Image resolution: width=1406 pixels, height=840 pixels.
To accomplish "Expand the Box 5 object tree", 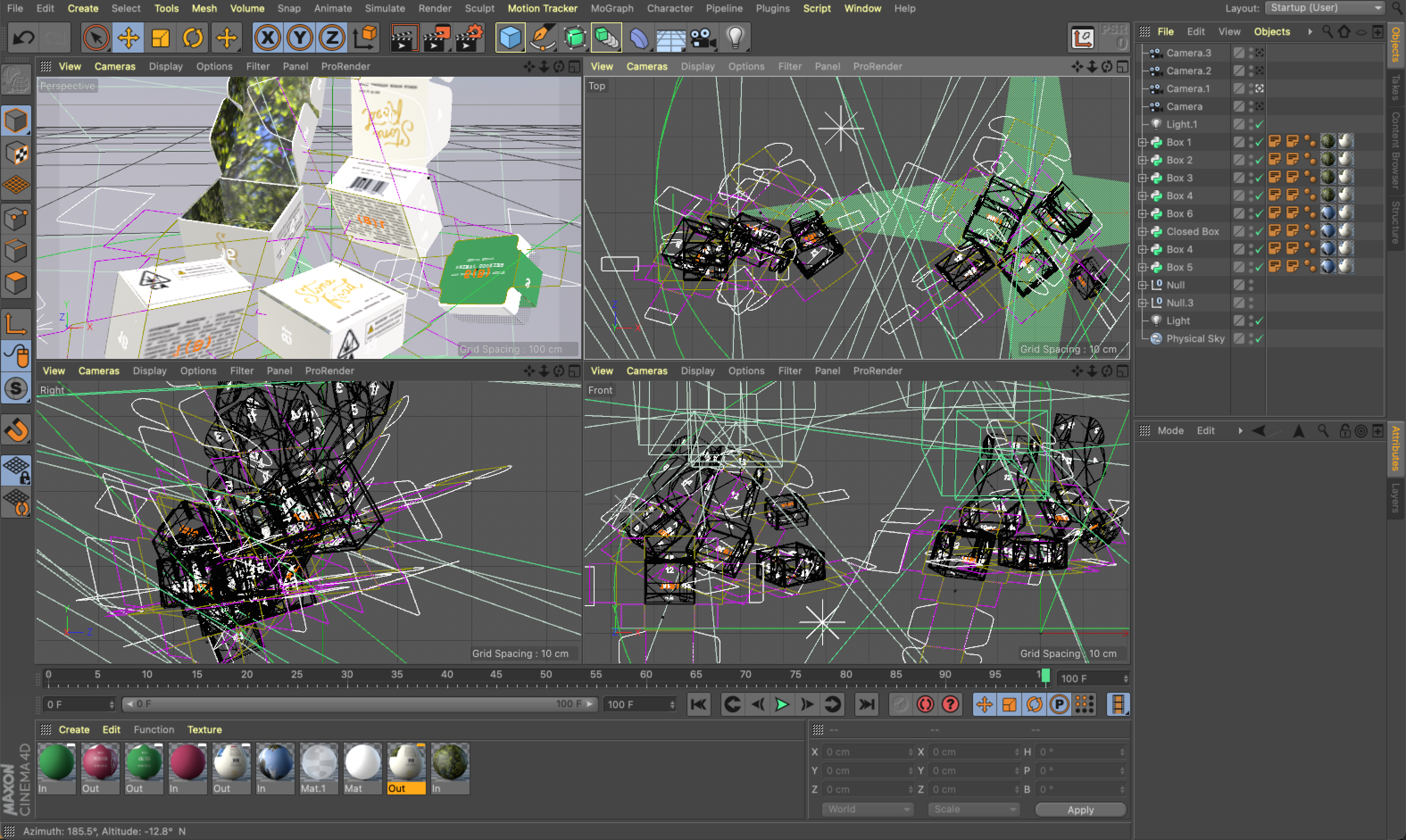I will tap(1142, 267).
